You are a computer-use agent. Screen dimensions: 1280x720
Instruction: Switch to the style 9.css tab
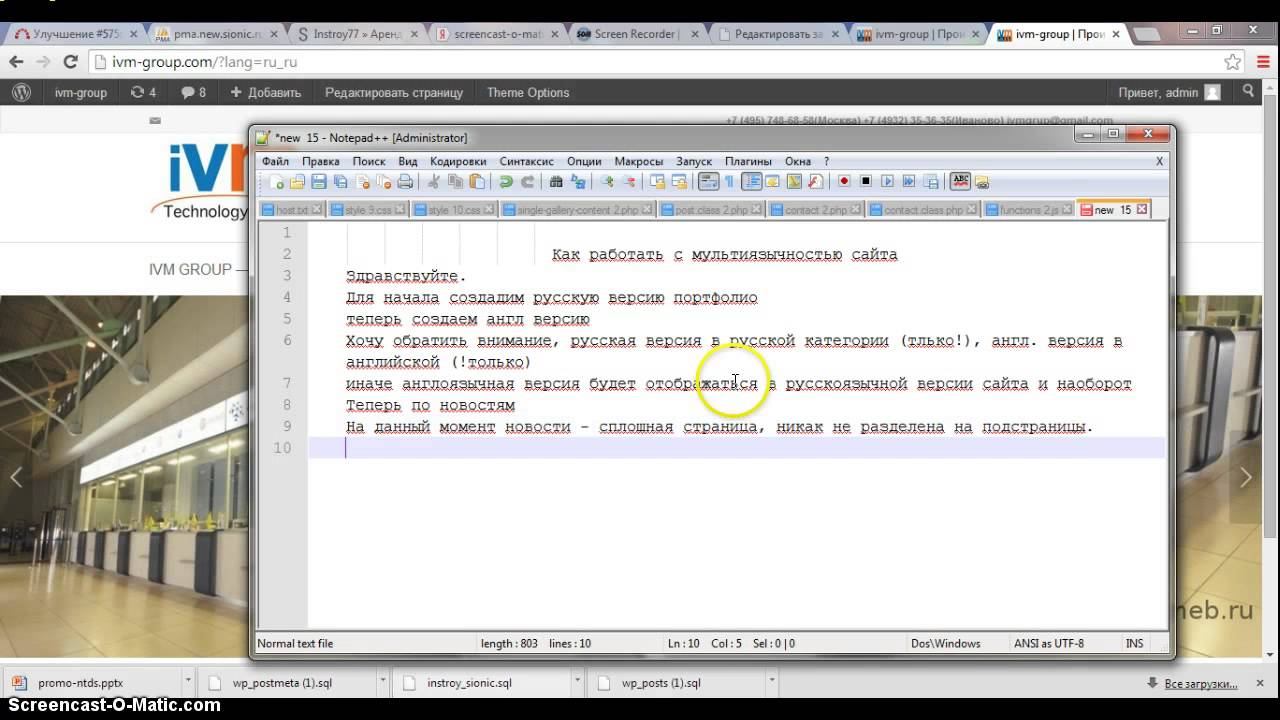[368, 210]
